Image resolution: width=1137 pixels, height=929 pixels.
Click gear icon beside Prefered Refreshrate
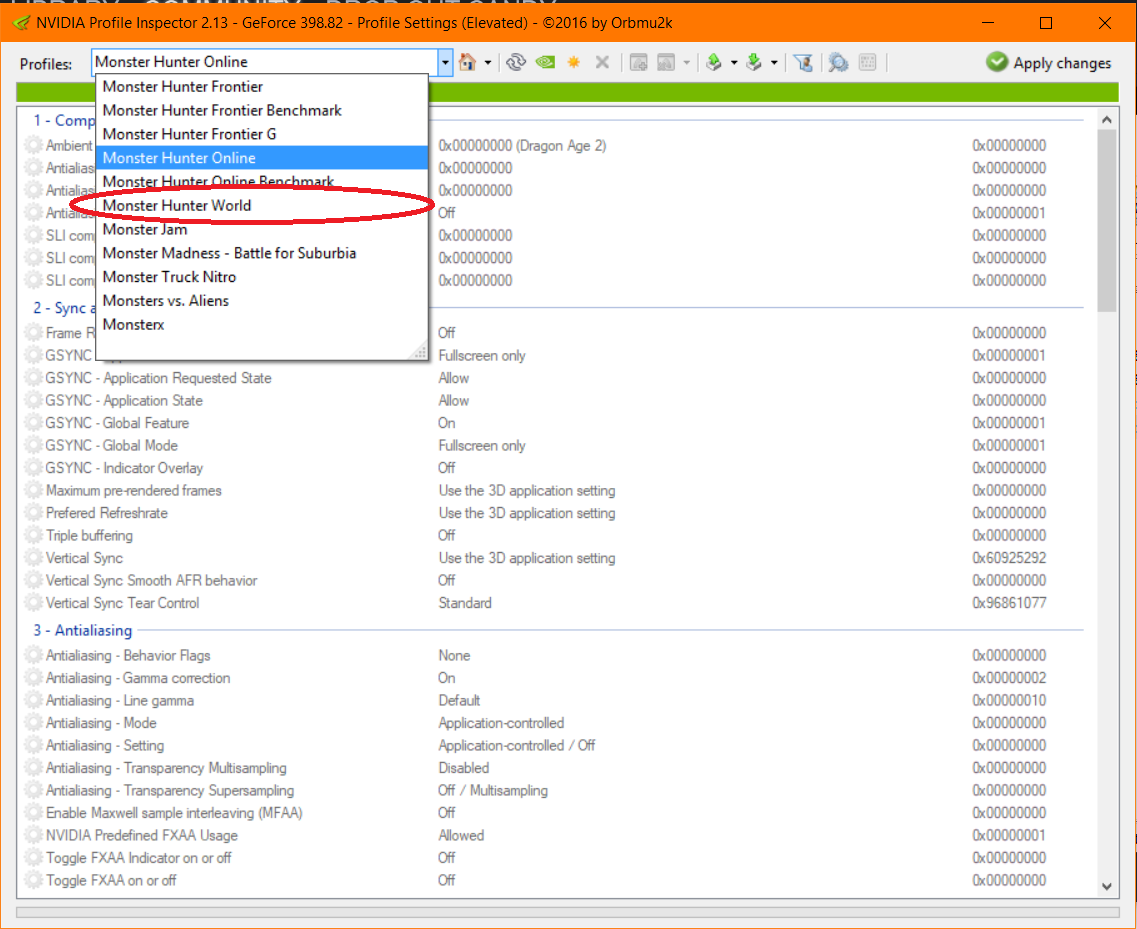coord(33,513)
